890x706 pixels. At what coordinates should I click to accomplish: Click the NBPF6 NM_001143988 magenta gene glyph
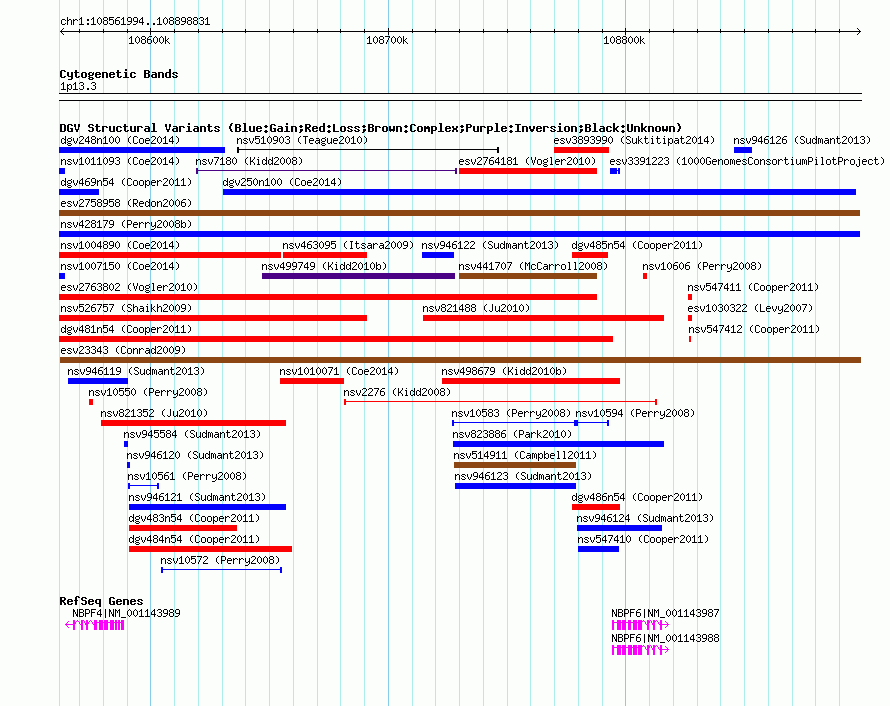tap(640, 650)
